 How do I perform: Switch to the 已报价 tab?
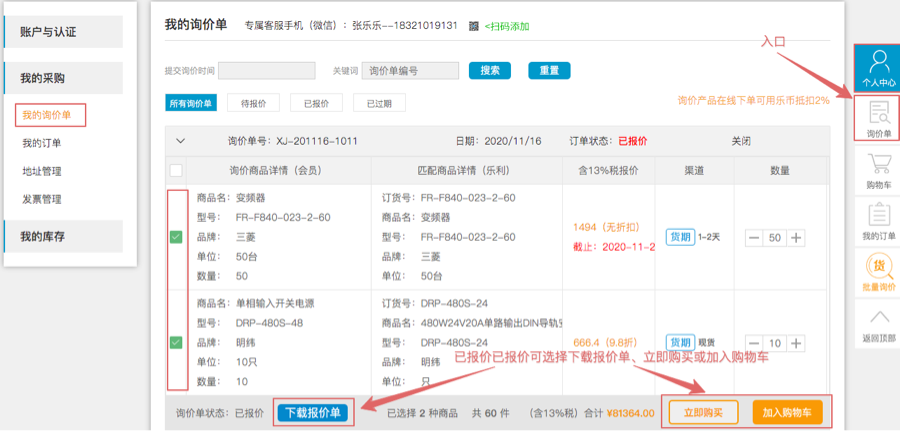(316, 103)
